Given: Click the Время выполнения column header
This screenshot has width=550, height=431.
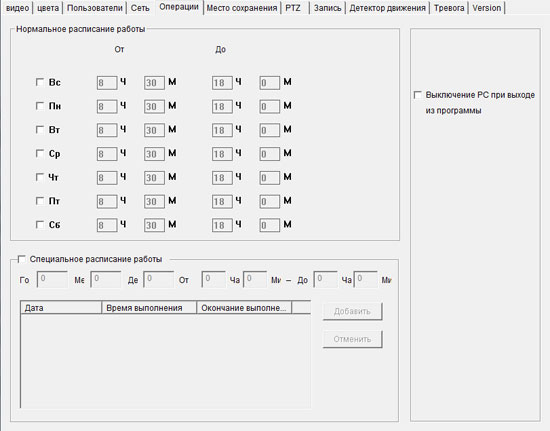Looking at the screenshot, I should pos(149,308).
